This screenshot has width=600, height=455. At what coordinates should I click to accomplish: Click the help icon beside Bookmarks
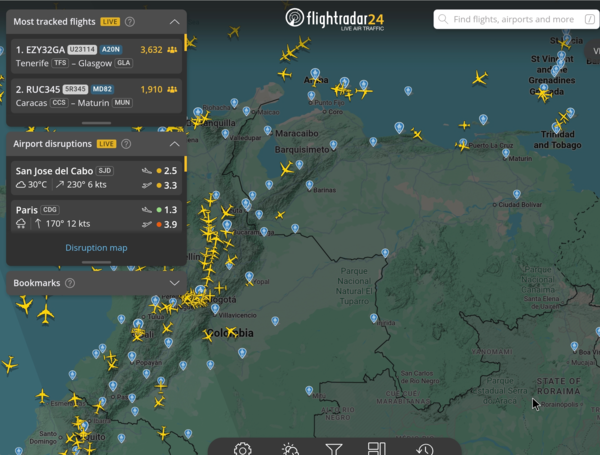(70, 283)
